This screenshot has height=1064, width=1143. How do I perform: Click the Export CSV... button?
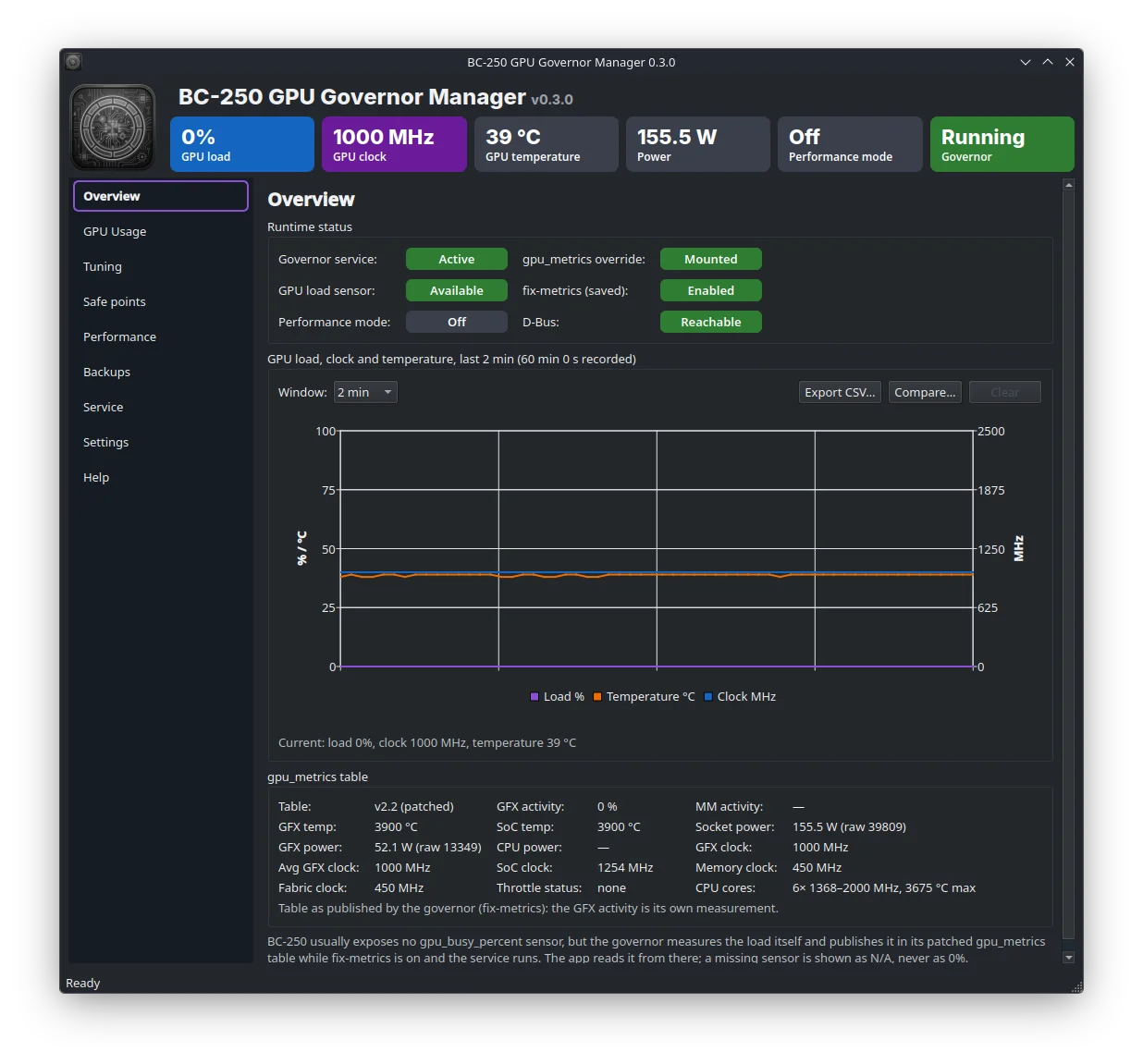pos(840,393)
